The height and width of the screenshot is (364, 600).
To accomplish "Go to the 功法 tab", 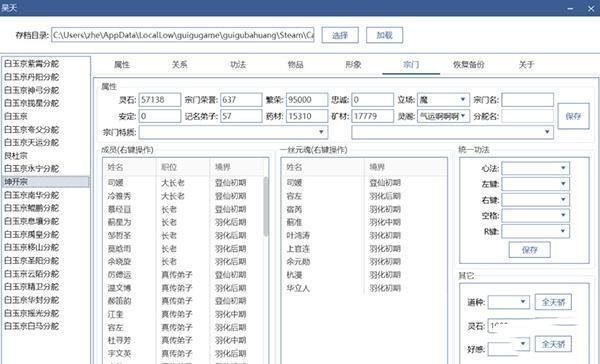I will [238, 65].
